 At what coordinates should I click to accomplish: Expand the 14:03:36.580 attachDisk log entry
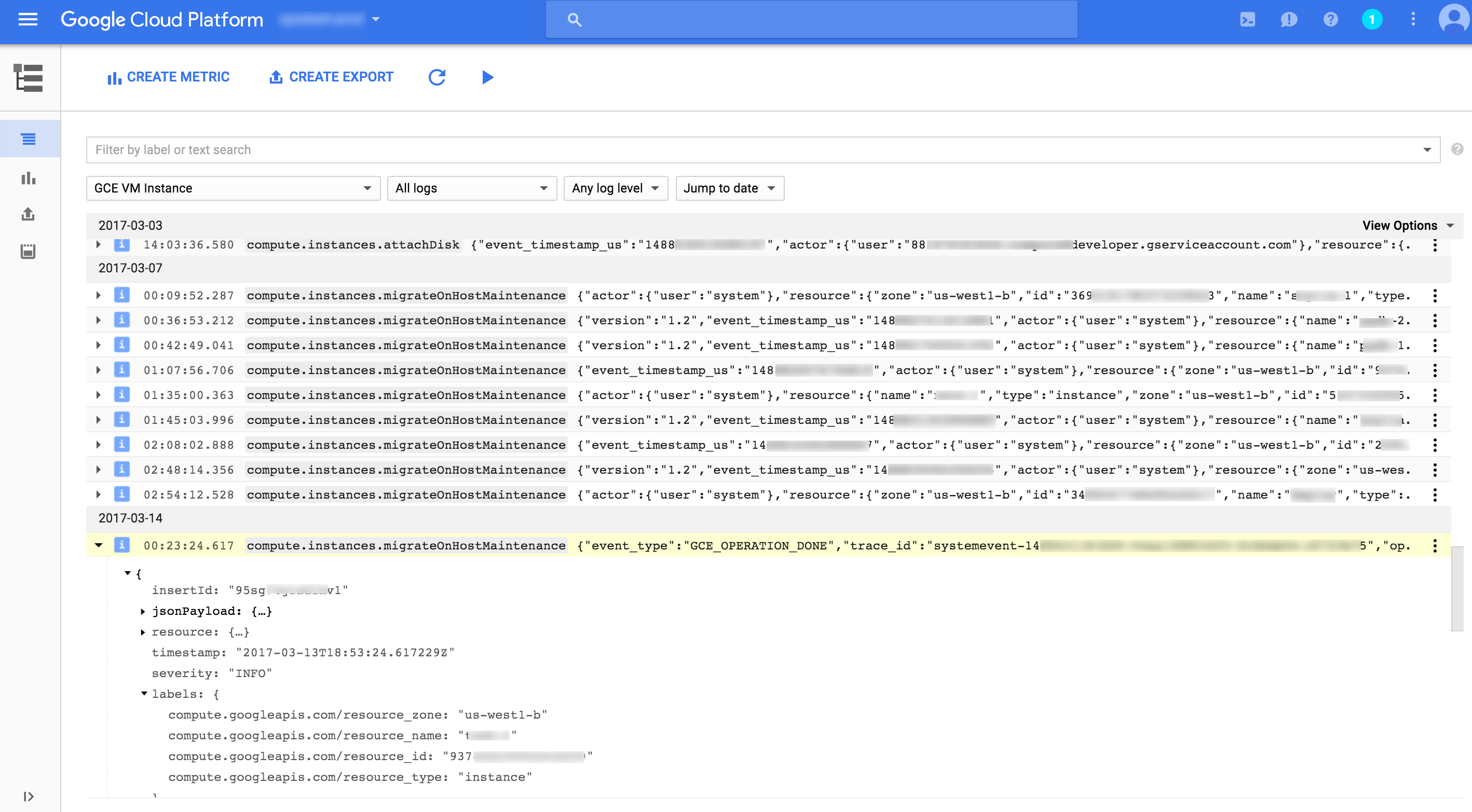click(98, 245)
